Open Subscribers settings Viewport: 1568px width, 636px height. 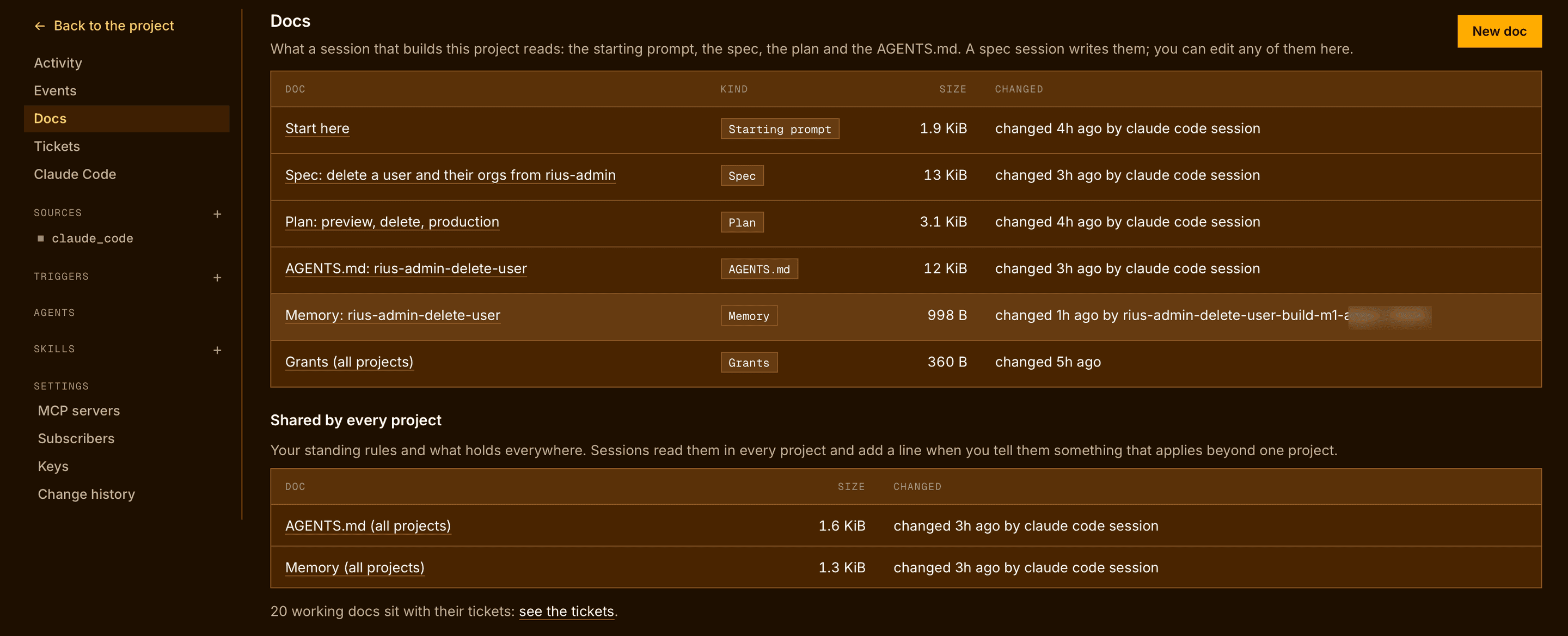[76, 439]
